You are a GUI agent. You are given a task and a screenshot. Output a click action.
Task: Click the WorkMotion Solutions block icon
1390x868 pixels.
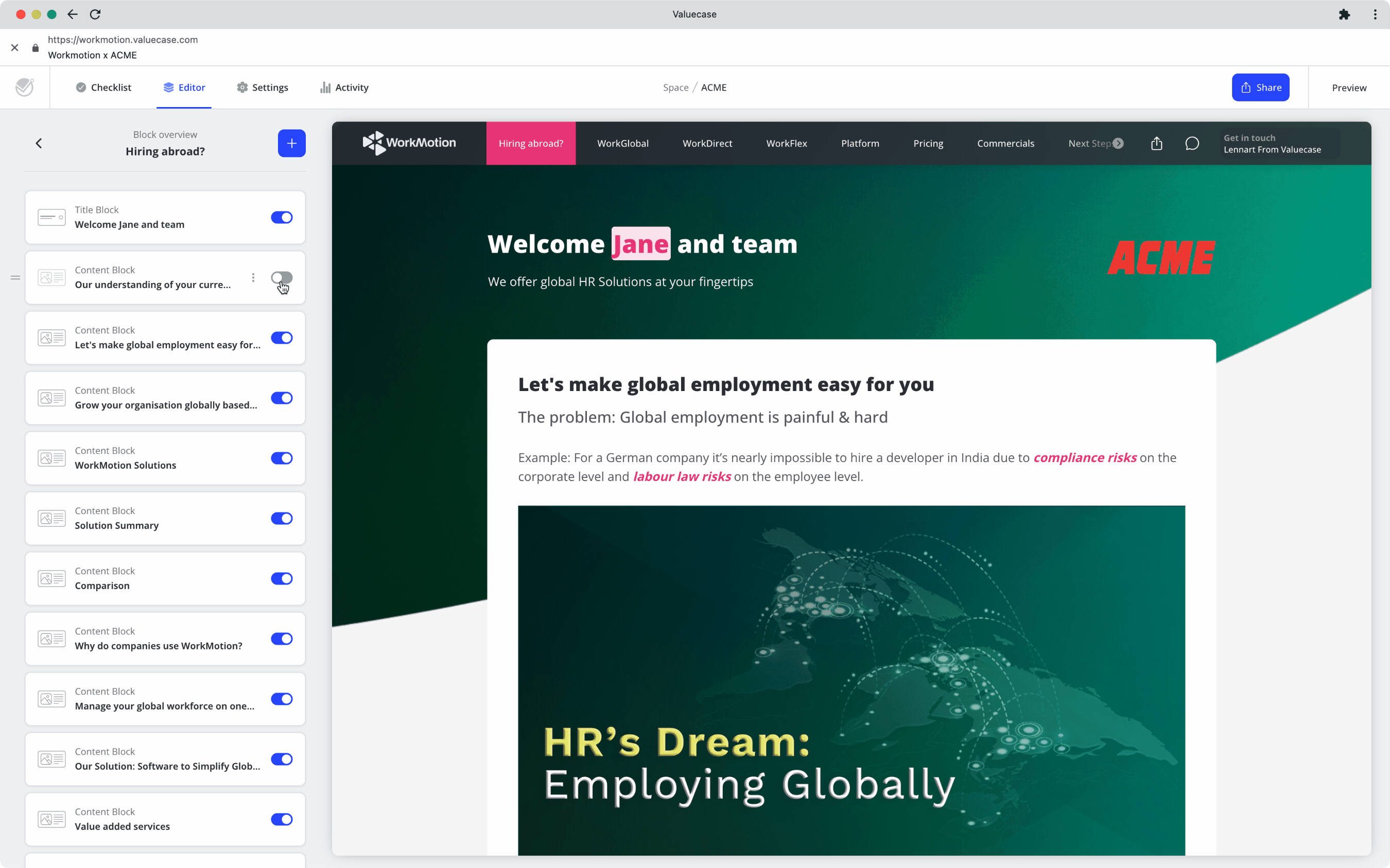(51, 458)
